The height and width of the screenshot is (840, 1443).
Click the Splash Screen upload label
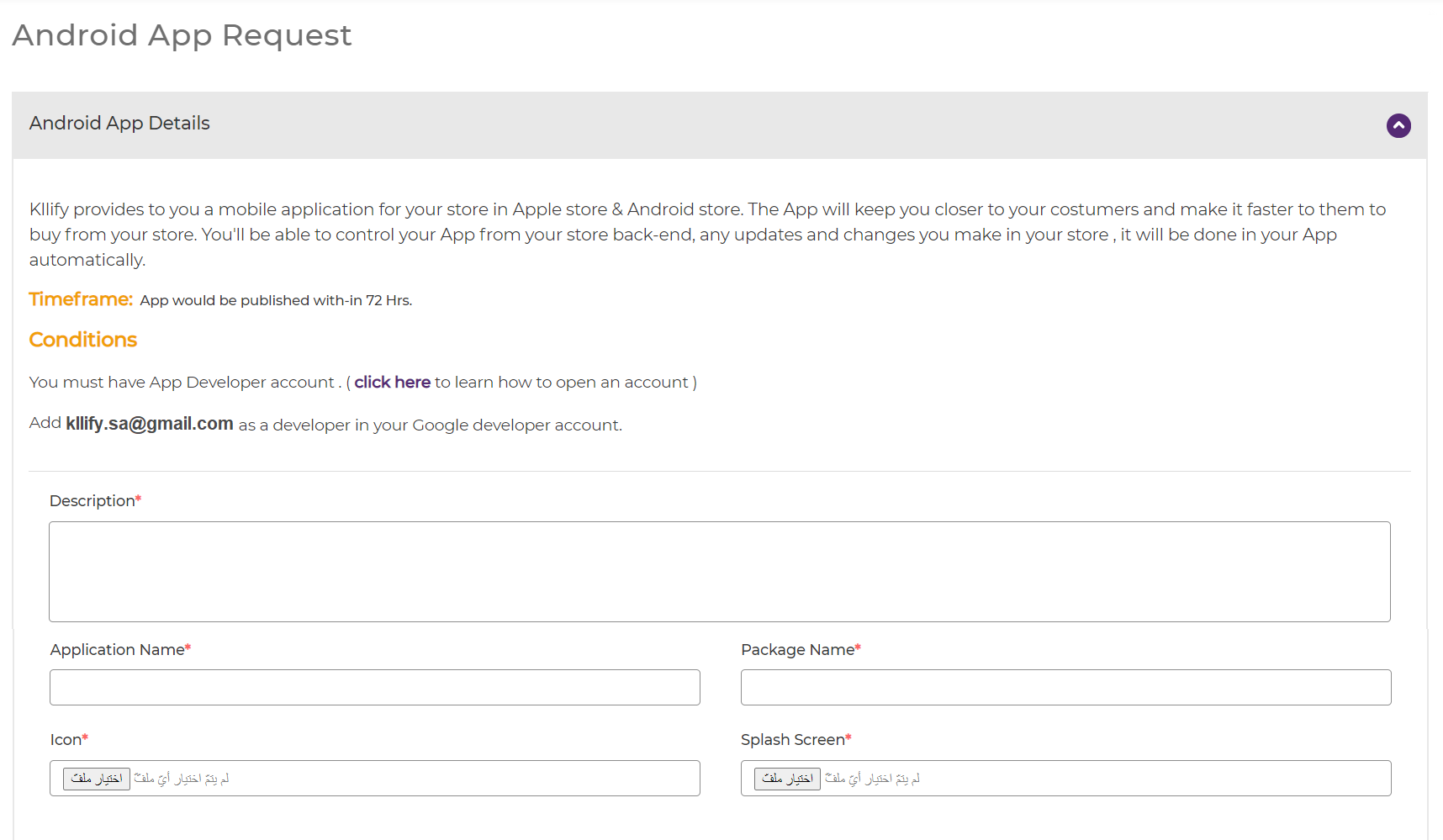pyautogui.click(x=792, y=740)
